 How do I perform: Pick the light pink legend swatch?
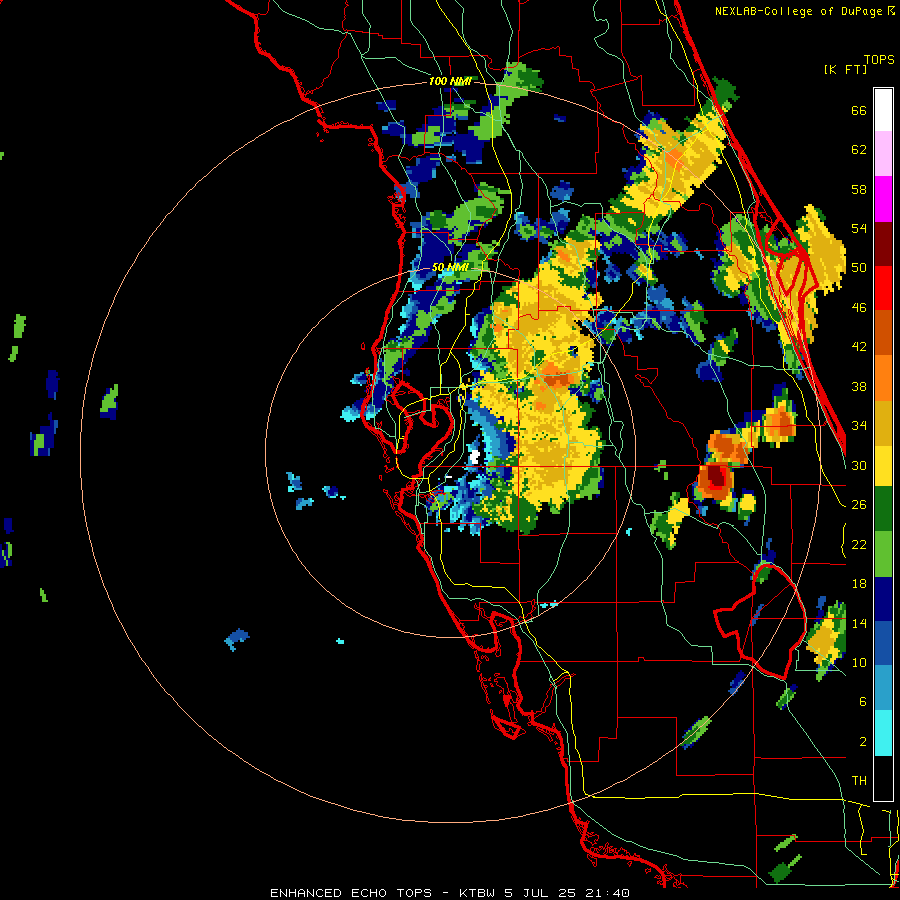click(883, 153)
